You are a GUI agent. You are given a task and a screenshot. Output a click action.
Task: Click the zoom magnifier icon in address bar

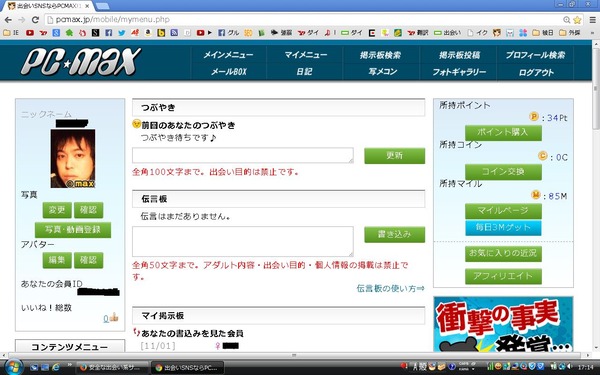[x=567, y=20]
